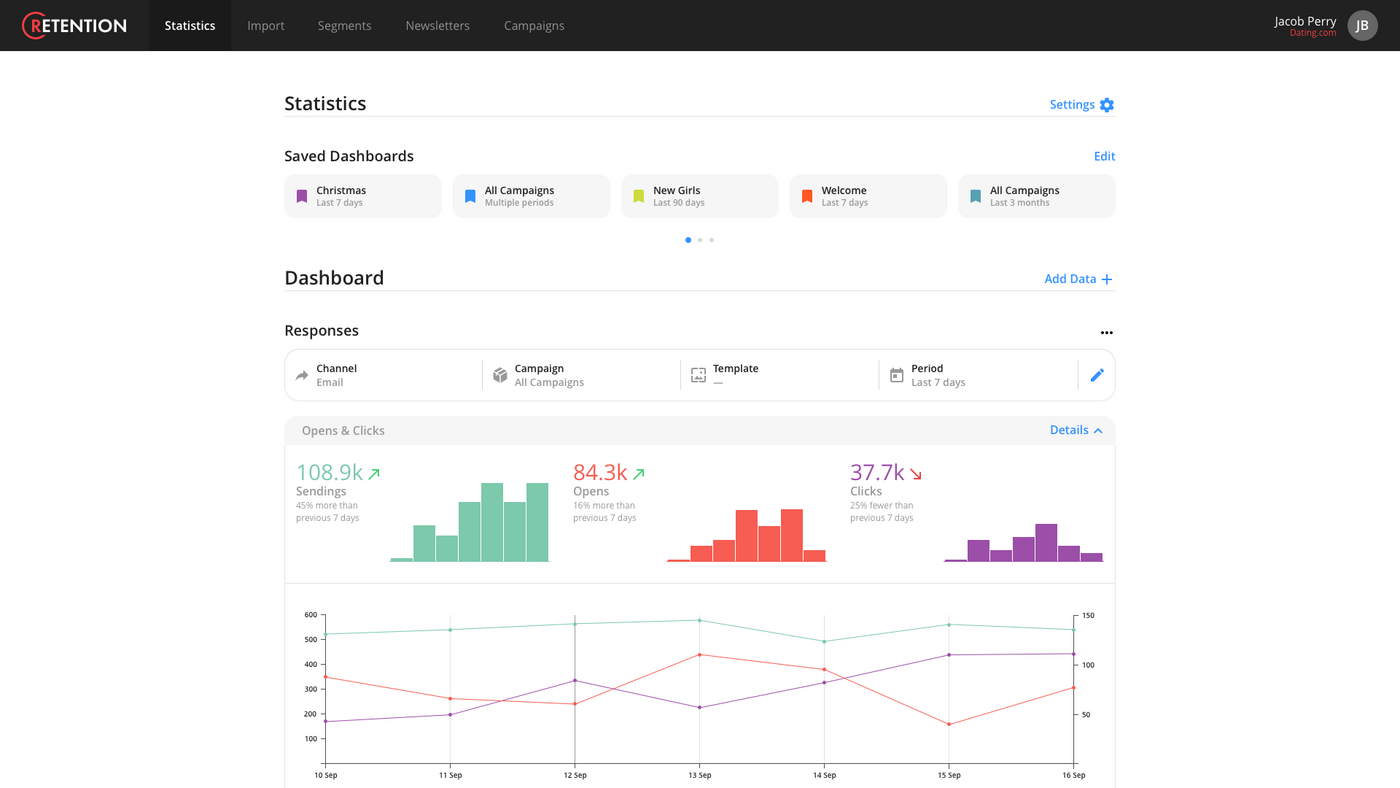Click the 10 Sep label on chart axis

click(326, 775)
